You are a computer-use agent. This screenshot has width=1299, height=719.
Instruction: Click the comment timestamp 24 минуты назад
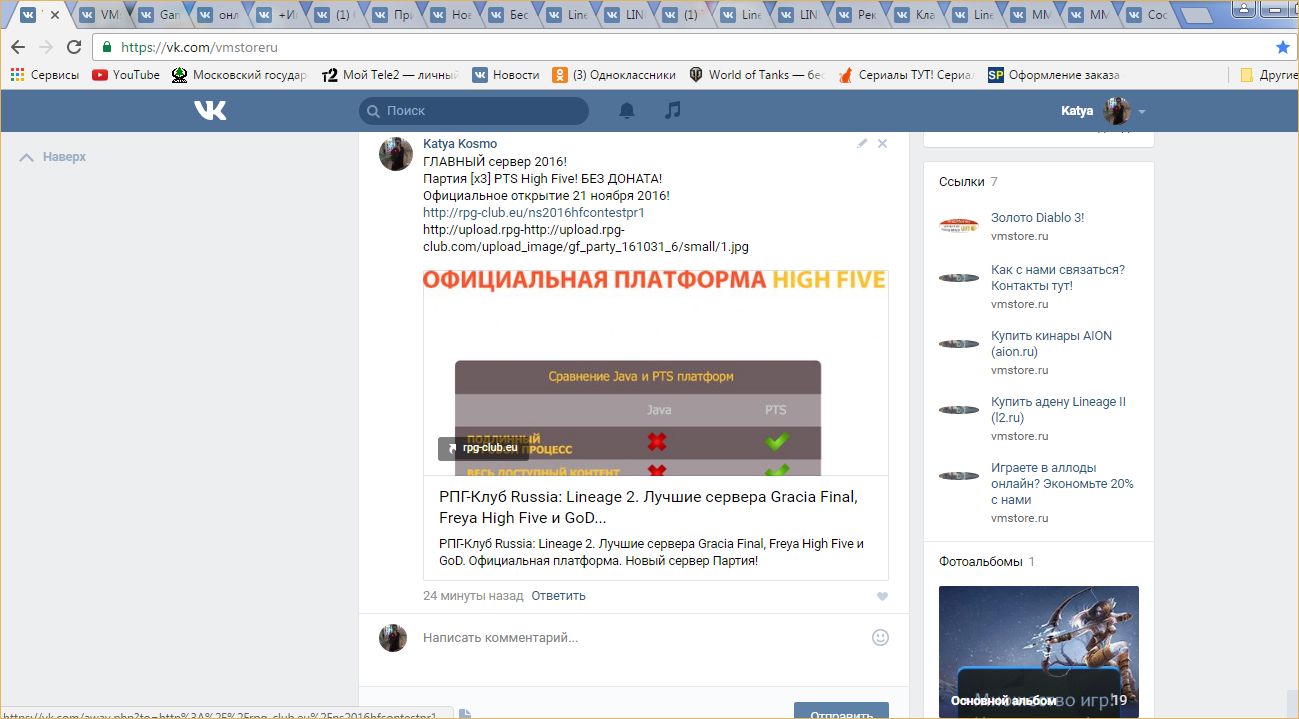click(x=473, y=596)
